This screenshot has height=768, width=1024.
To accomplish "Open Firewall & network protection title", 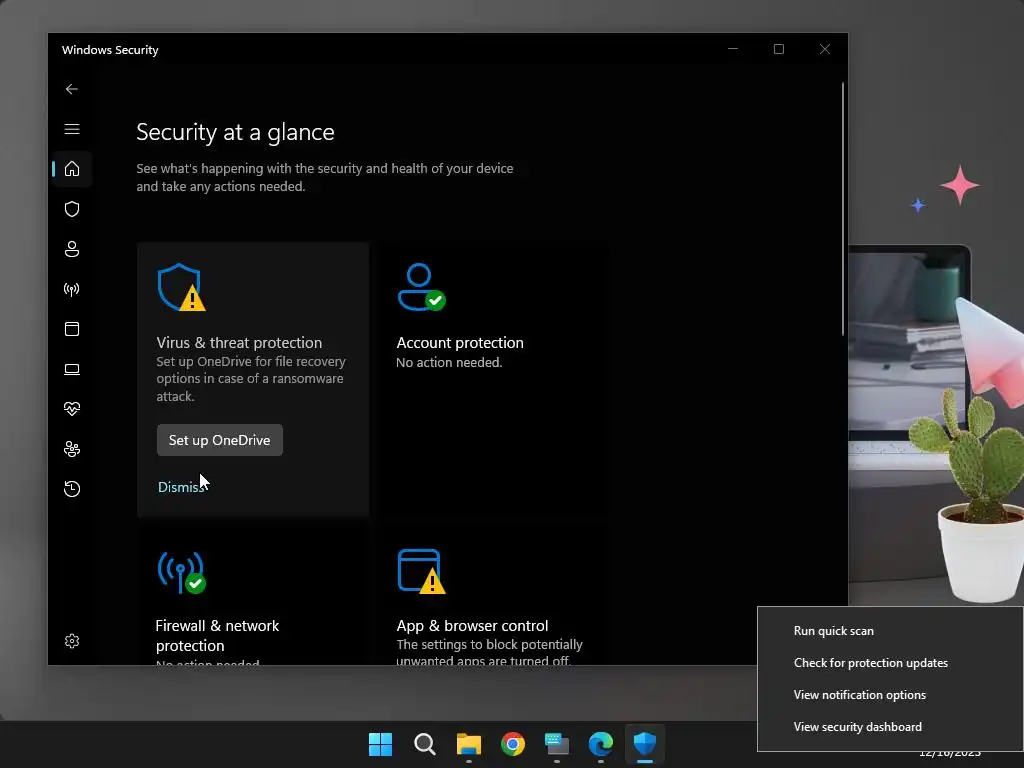I will (217, 635).
